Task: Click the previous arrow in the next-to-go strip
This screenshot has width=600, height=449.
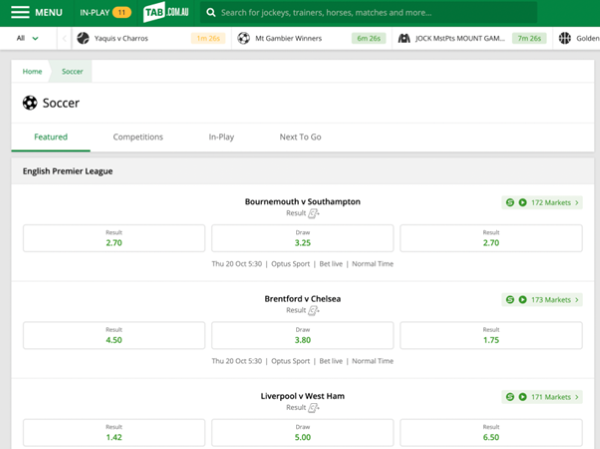Action: pos(64,38)
